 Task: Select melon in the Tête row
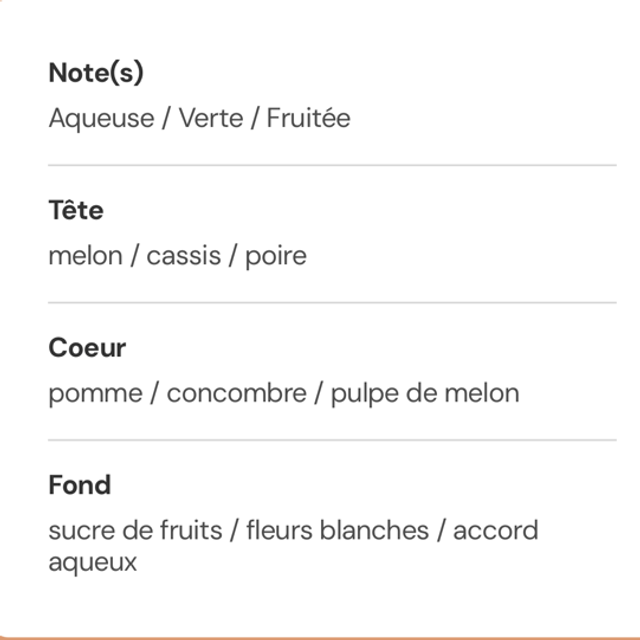click(x=84, y=255)
